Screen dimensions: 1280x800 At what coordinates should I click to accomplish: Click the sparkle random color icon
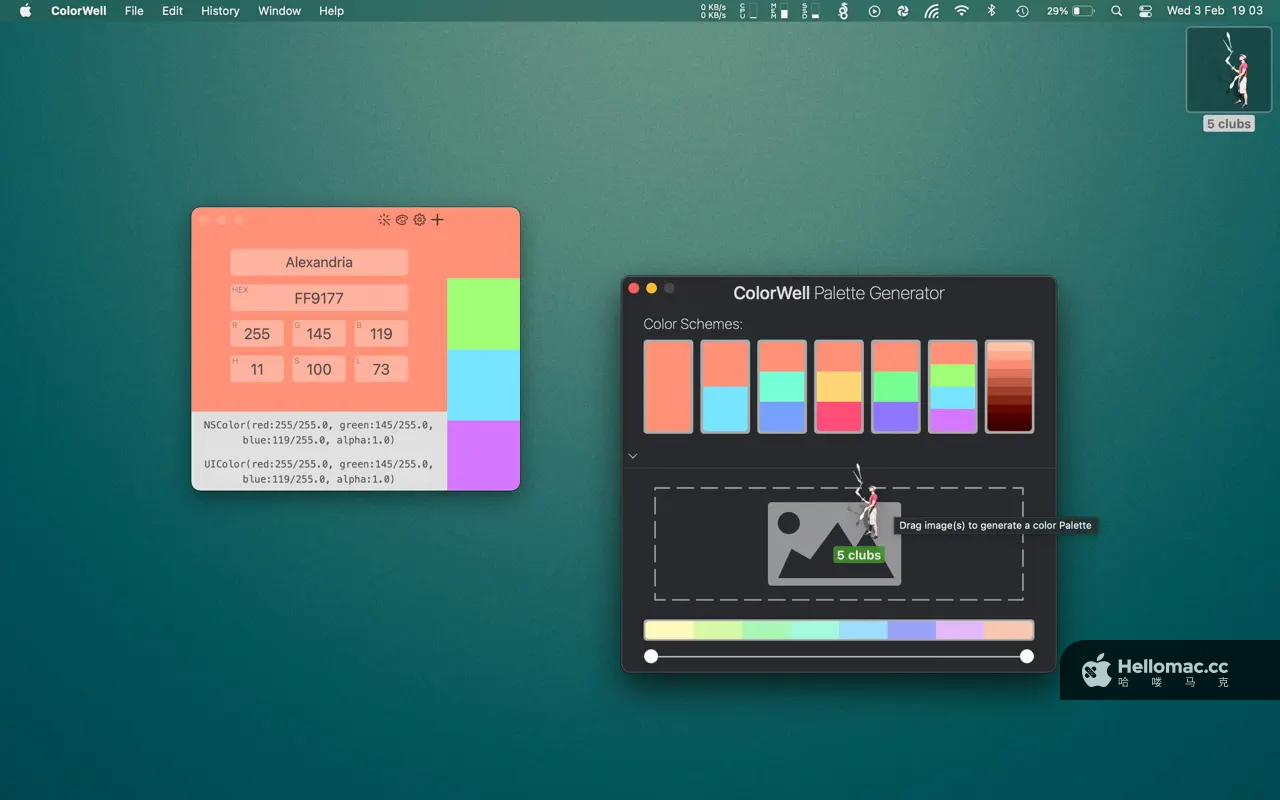pos(384,220)
